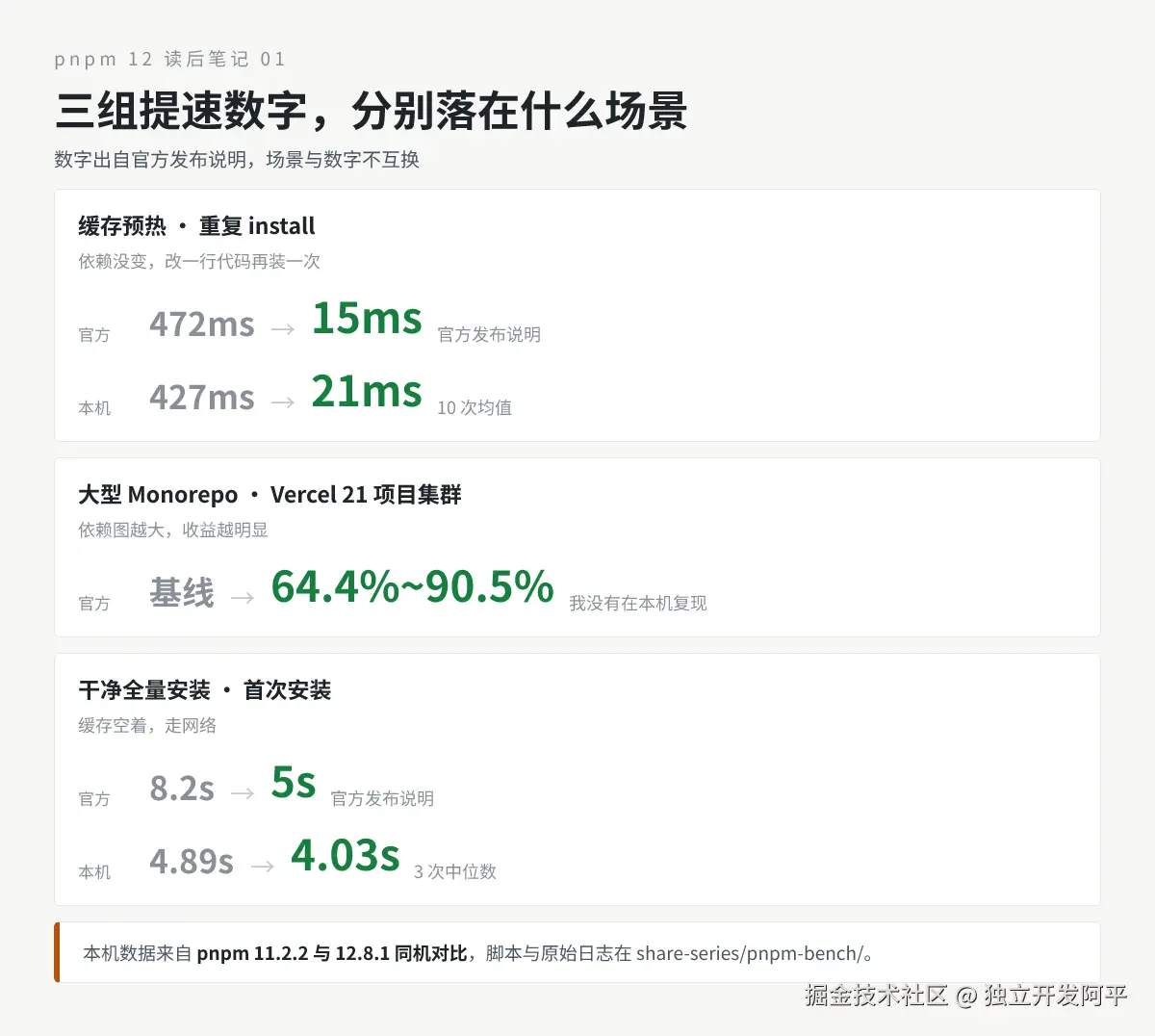Screen dimensions: 1155x1036
Task: Click the description 缓存空着，走网络
Action: point(147,725)
